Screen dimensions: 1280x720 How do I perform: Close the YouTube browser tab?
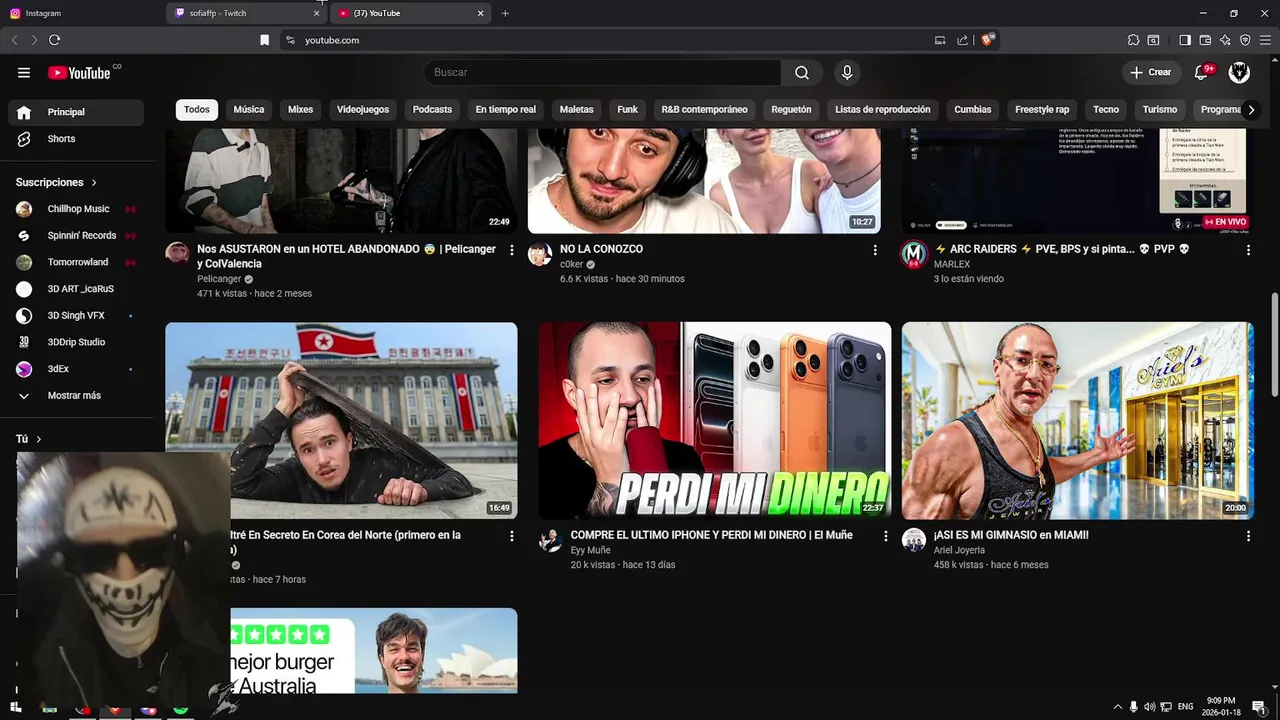click(480, 13)
